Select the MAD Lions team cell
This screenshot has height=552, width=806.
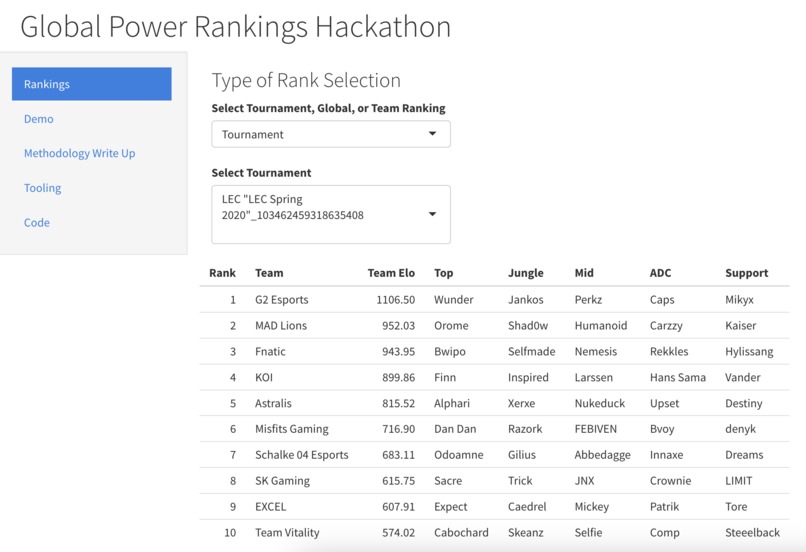[281, 325]
